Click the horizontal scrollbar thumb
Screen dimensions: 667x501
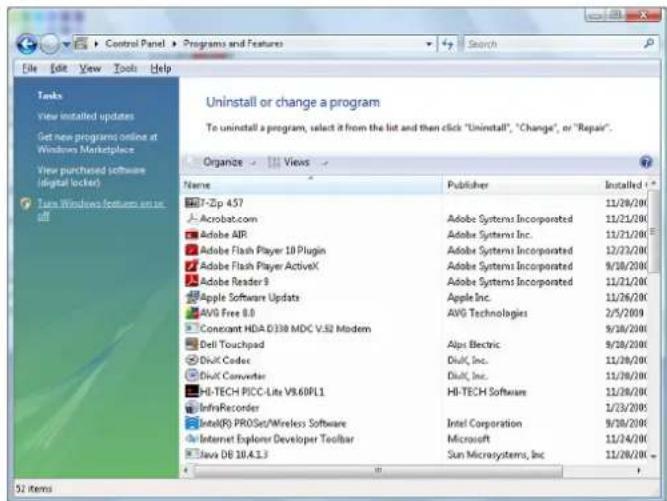pyautogui.click(x=378, y=470)
